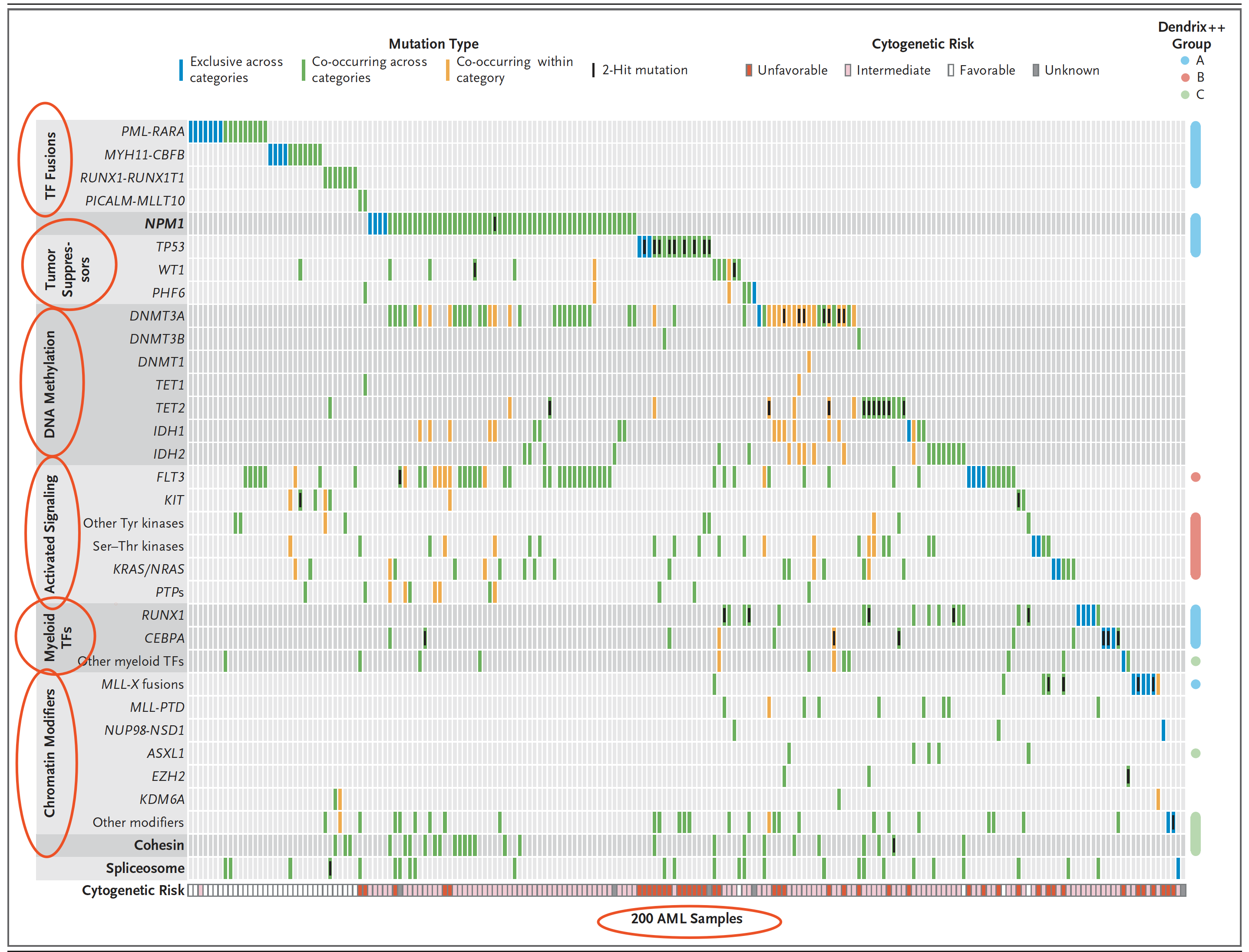Image resolution: width=1249 pixels, height=952 pixels.
Task: Select the IDH2 row label
Action: [x=169, y=454]
